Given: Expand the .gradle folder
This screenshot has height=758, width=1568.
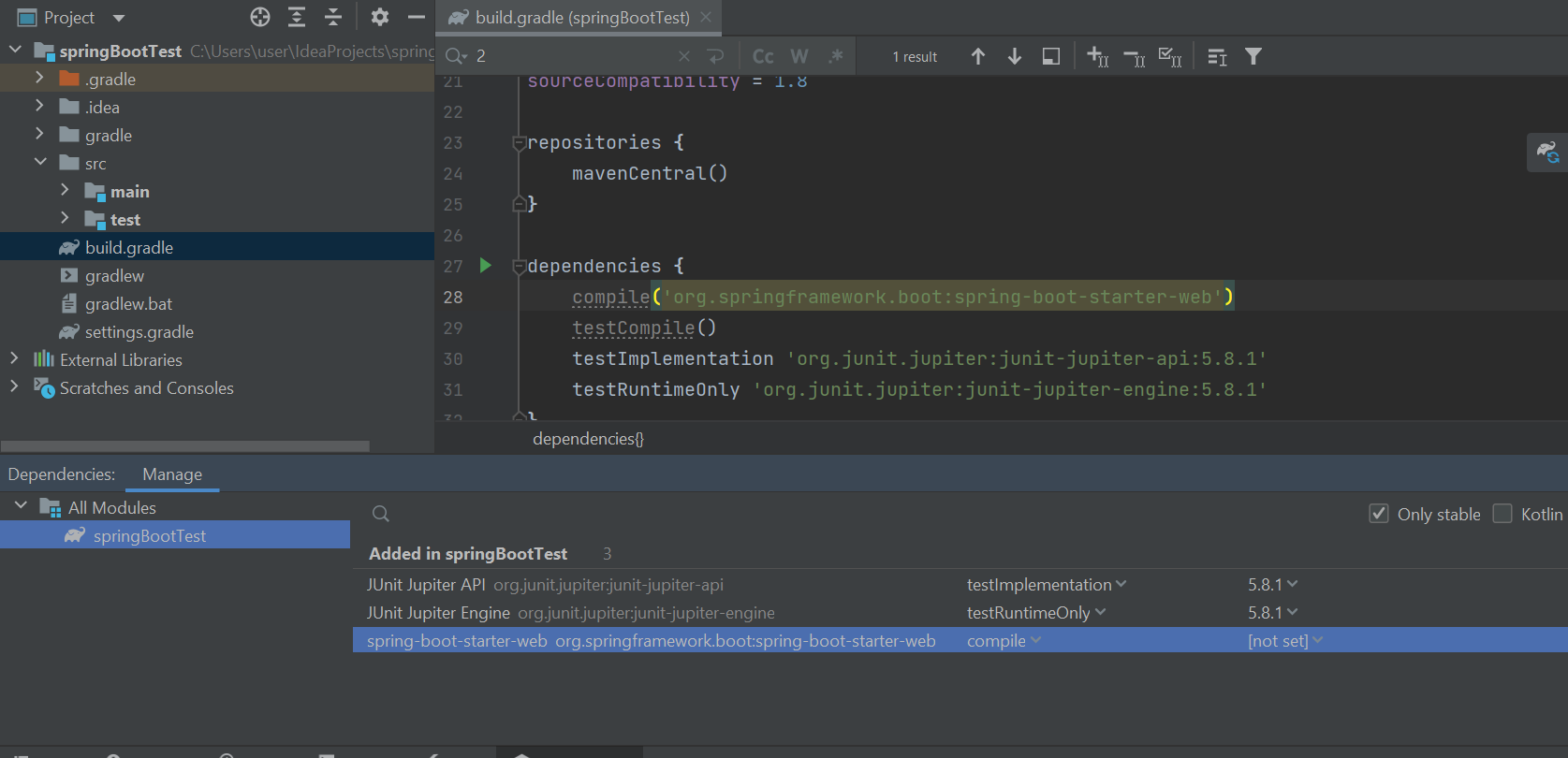Looking at the screenshot, I should [x=39, y=78].
